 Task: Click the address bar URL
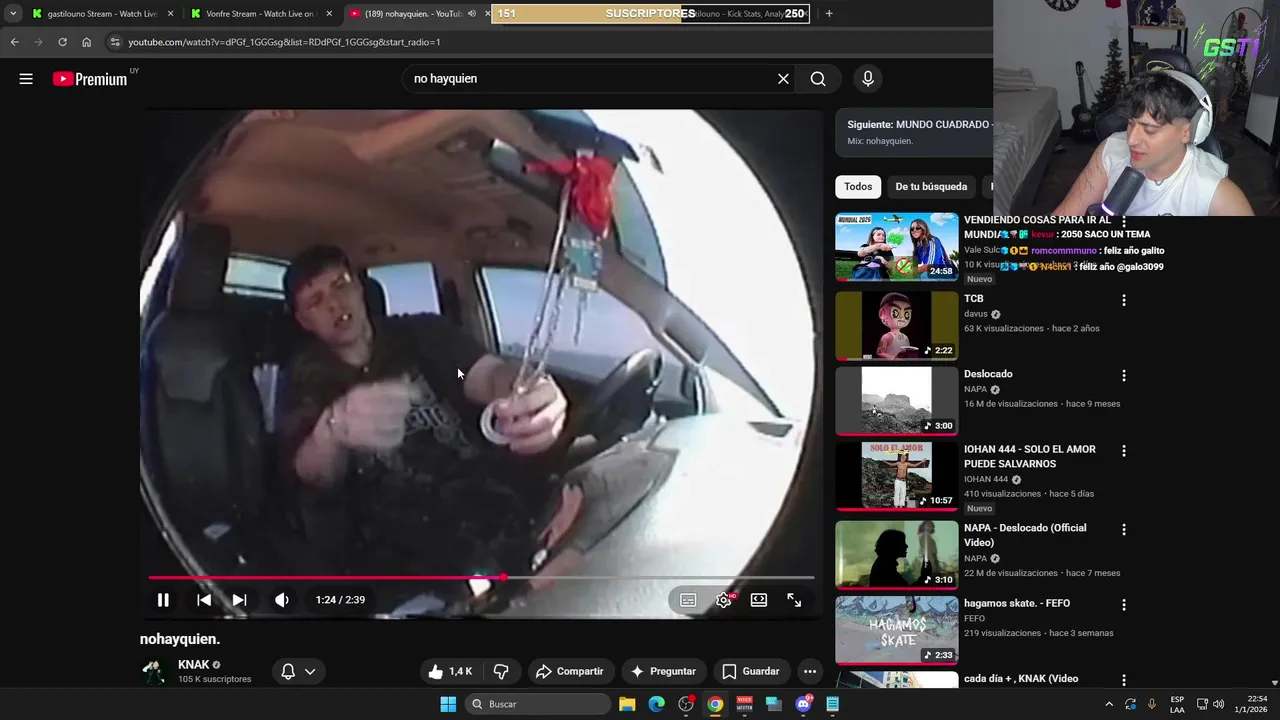[x=284, y=42]
